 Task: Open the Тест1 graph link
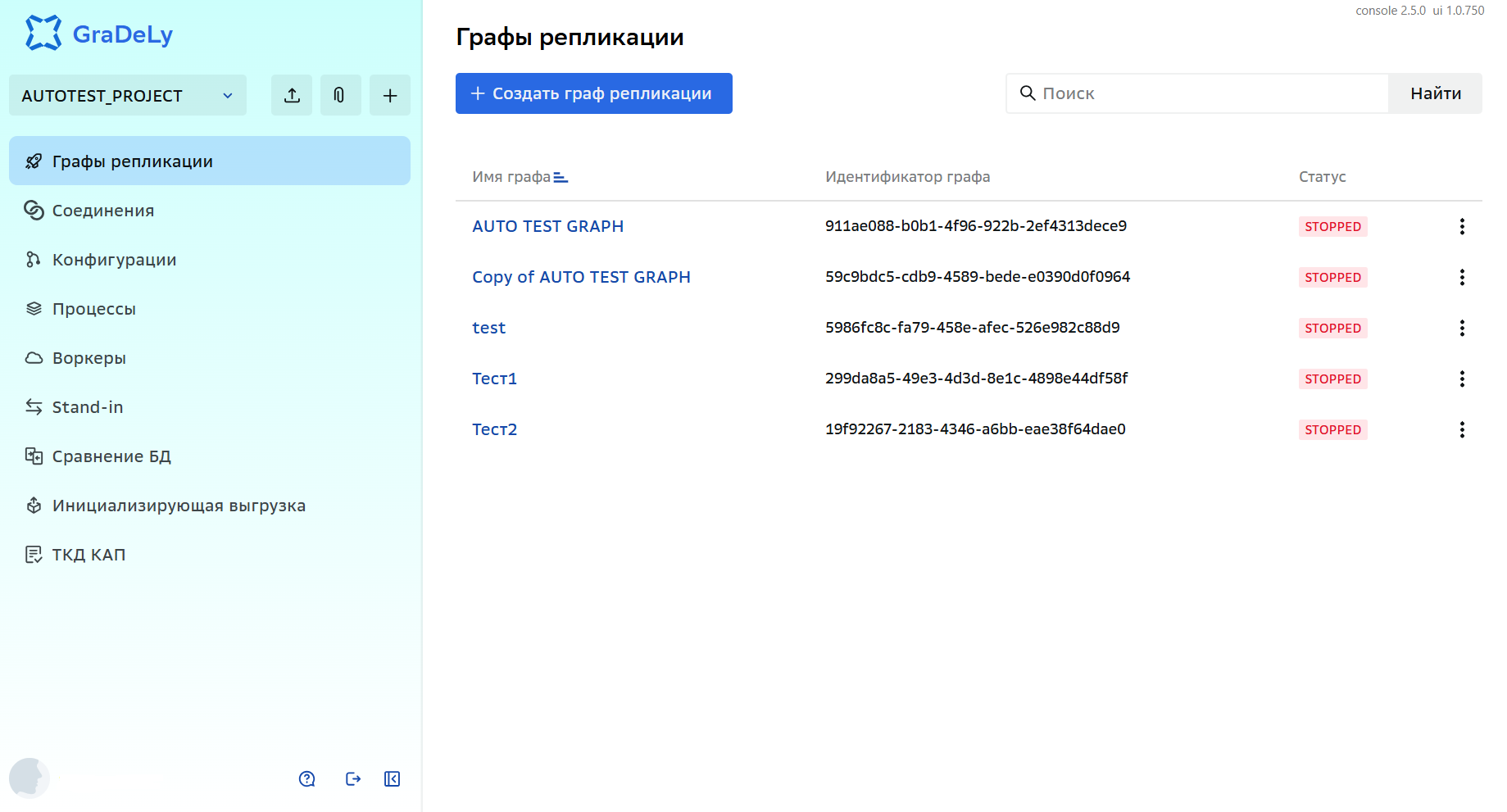[494, 379]
